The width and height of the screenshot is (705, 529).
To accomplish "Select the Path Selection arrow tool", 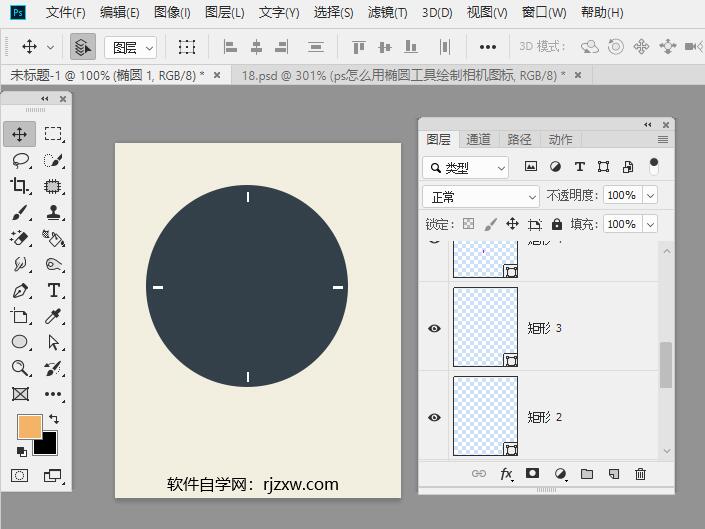I will 54,342.
